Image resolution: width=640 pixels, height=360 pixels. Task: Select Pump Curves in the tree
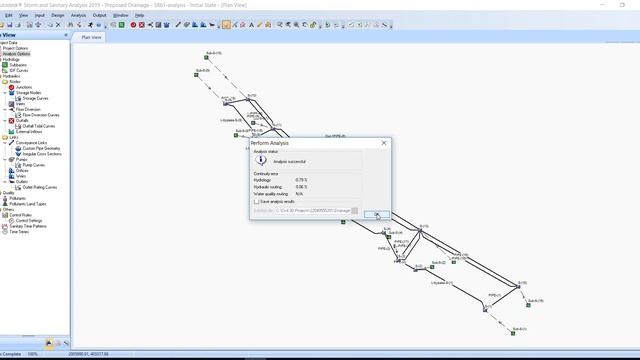click(x=33, y=165)
